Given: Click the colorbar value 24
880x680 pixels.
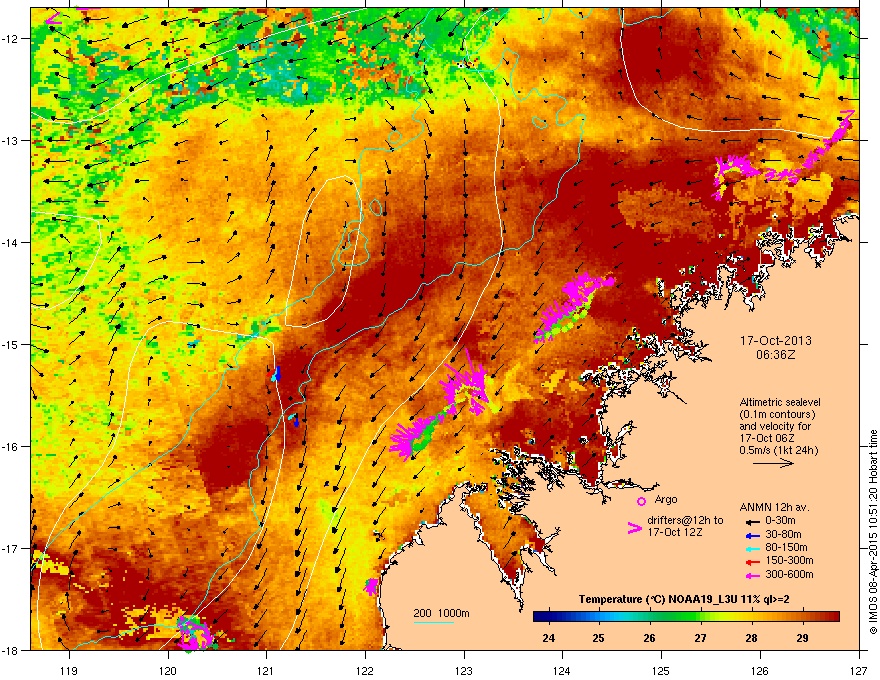Looking at the screenshot, I should 548,638.
